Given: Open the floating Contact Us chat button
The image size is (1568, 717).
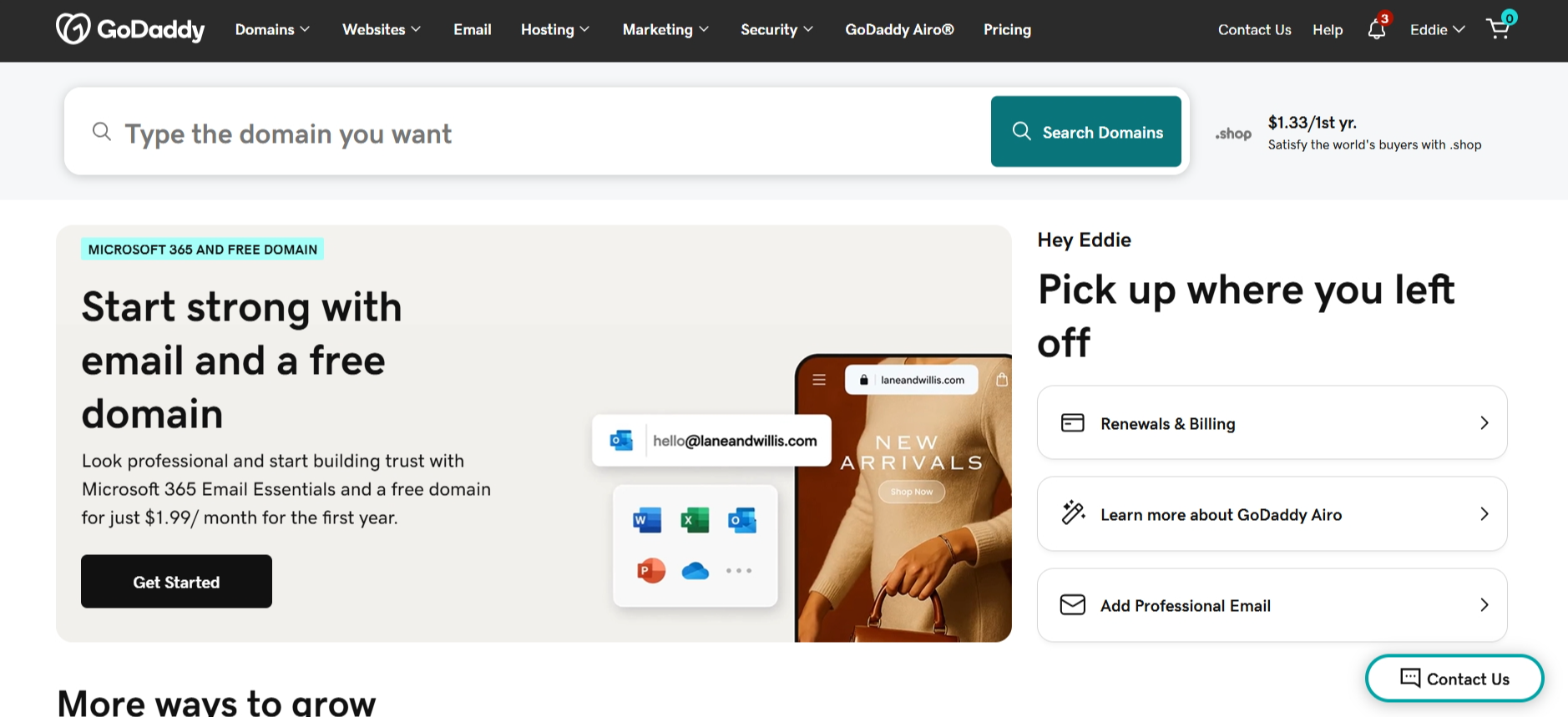Looking at the screenshot, I should tap(1454, 678).
